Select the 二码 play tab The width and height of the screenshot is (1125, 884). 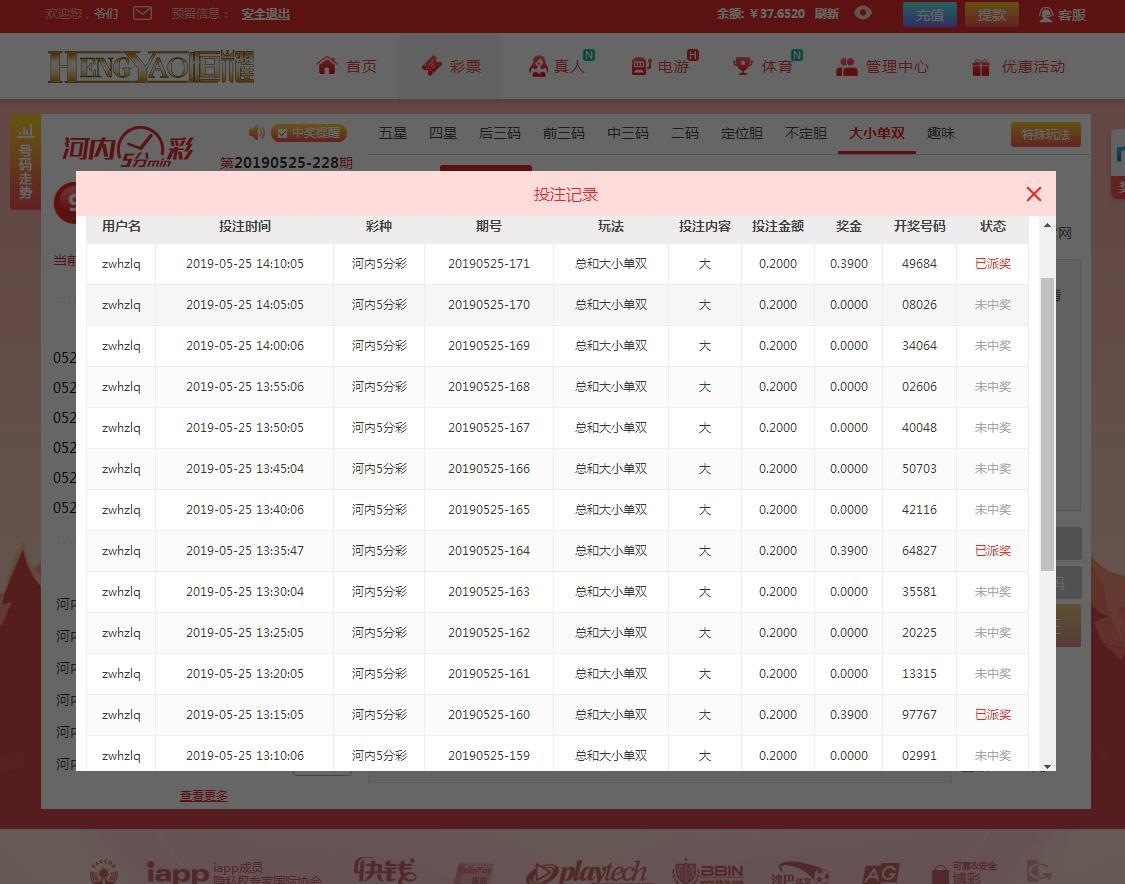(x=684, y=133)
